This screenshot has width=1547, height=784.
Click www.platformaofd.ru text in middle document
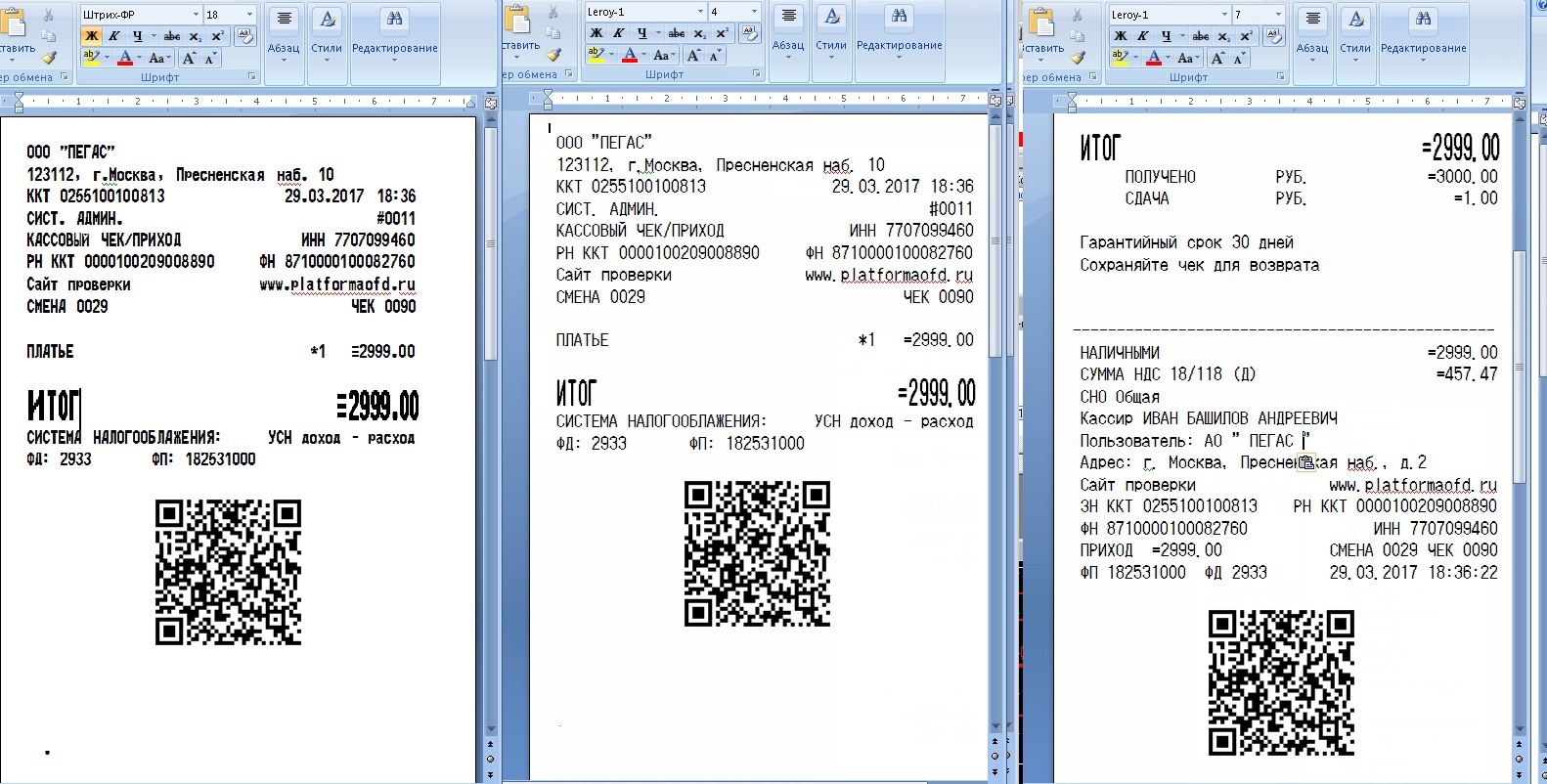(889, 275)
